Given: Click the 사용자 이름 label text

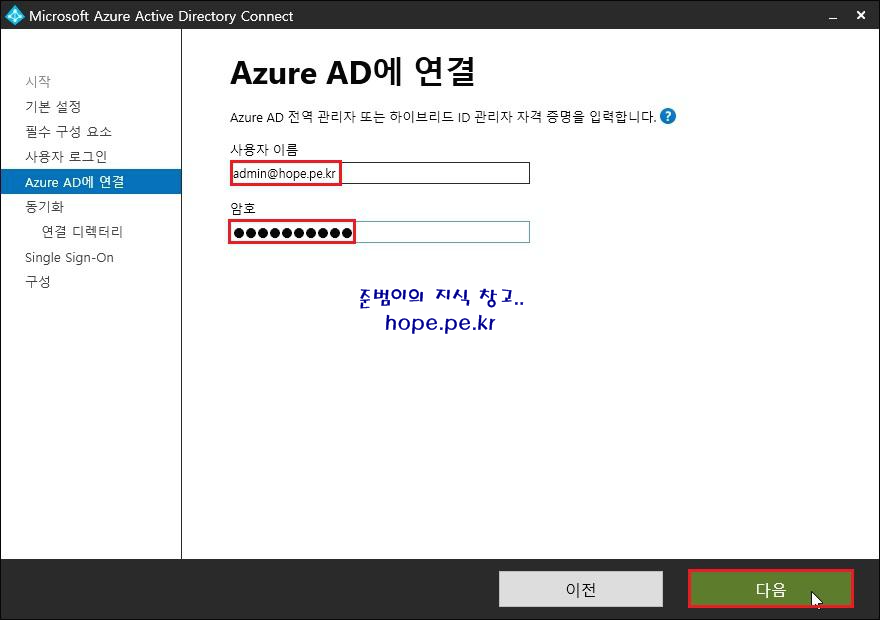Looking at the screenshot, I should [x=264, y=149].
